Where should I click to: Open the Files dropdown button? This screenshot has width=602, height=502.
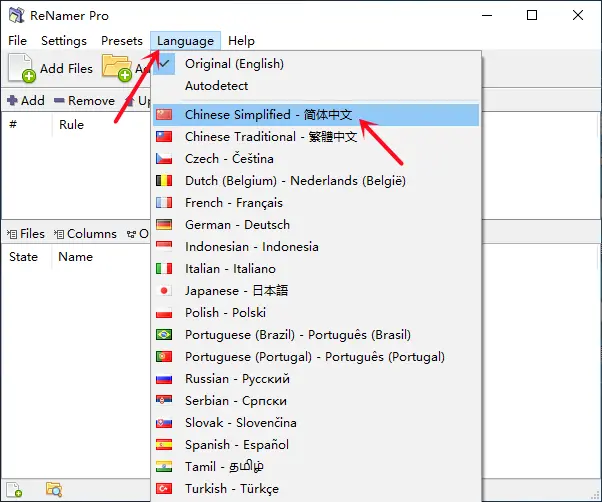(26, 234)
